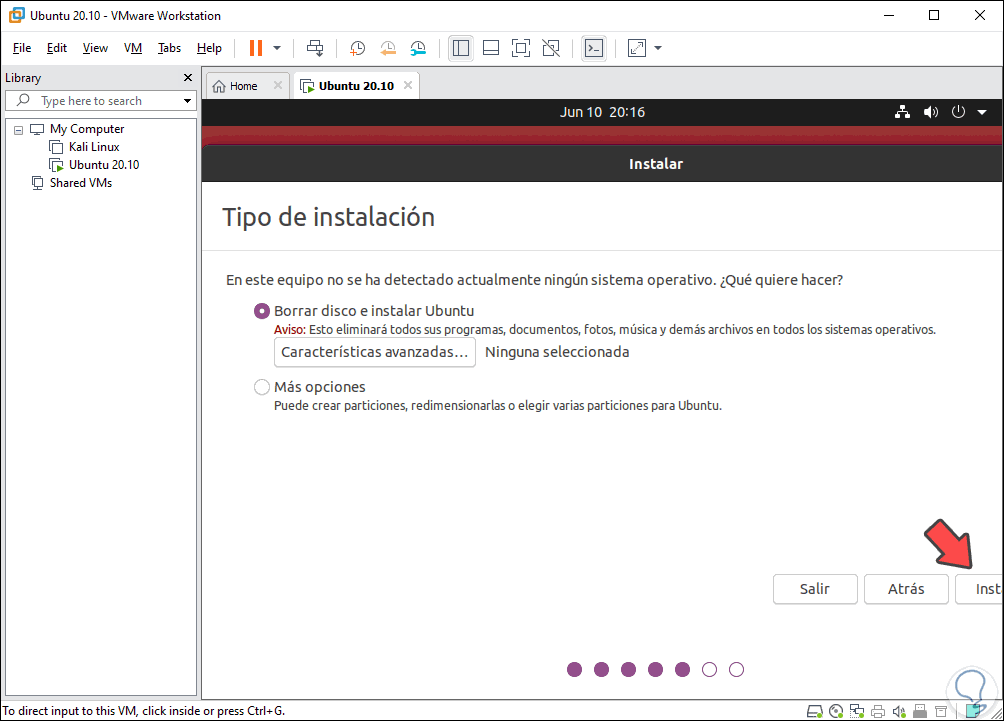Toggle the library sidebar view
The height and width of the screenshot is (721, 1004).
click(x=460, y=48)
